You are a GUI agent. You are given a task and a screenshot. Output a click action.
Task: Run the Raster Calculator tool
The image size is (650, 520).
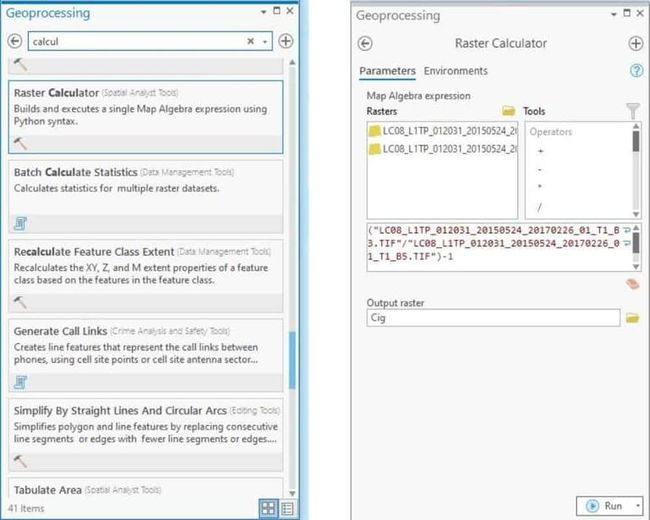(604, 506)
